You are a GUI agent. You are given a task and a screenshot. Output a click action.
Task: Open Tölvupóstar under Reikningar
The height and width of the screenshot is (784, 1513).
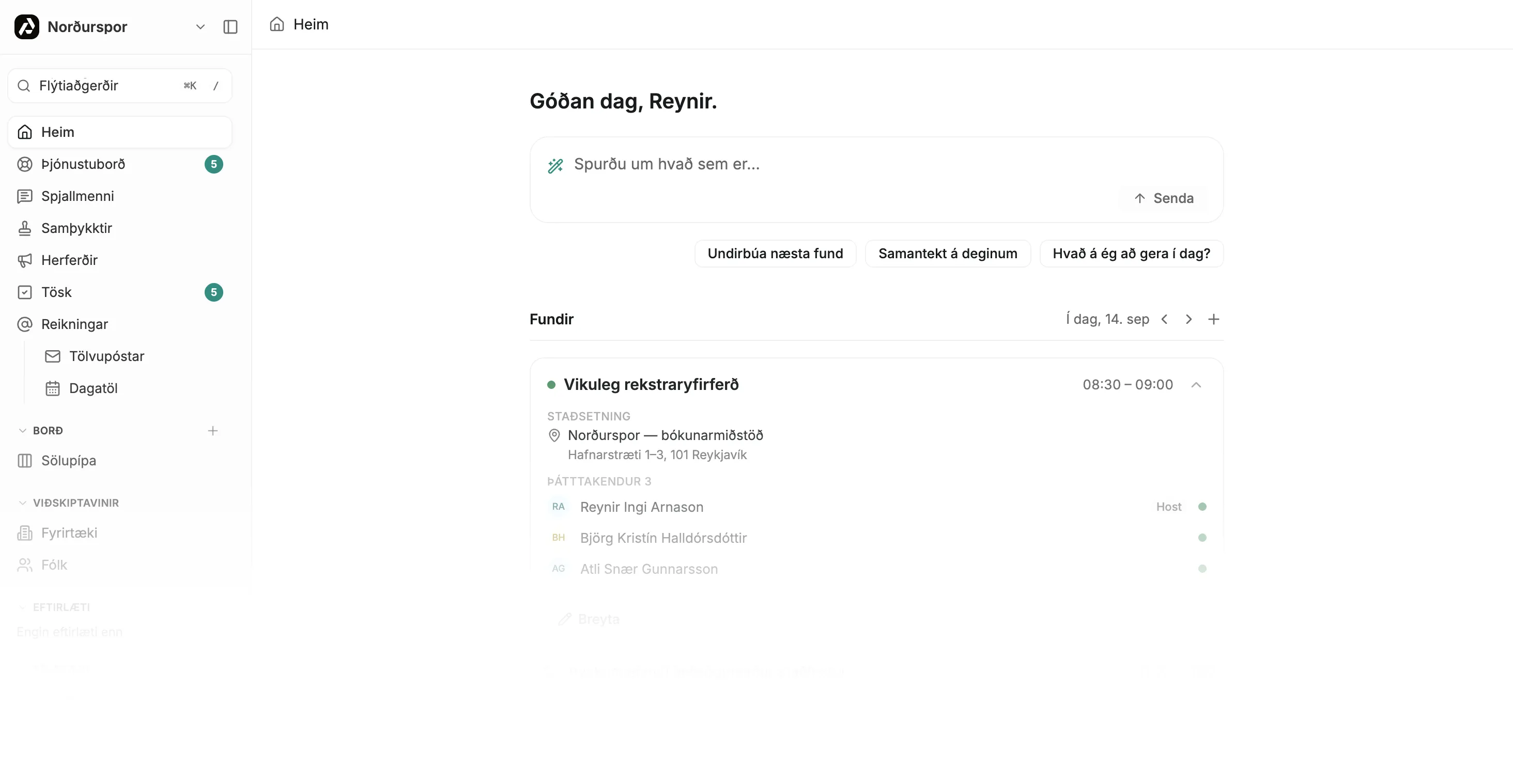point(134,356)
